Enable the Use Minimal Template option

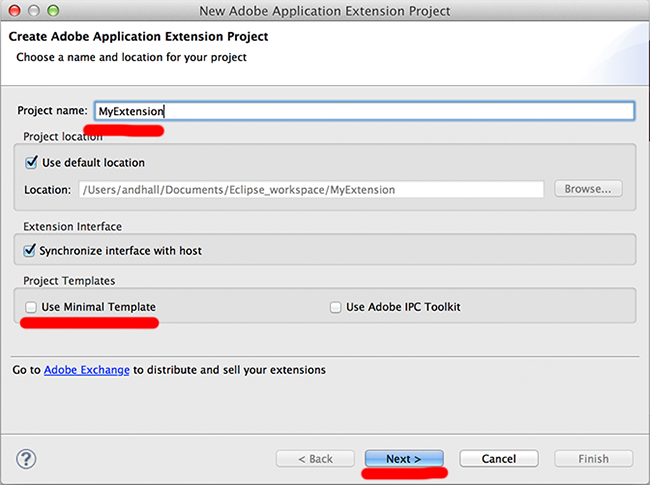tap(31, 307)
